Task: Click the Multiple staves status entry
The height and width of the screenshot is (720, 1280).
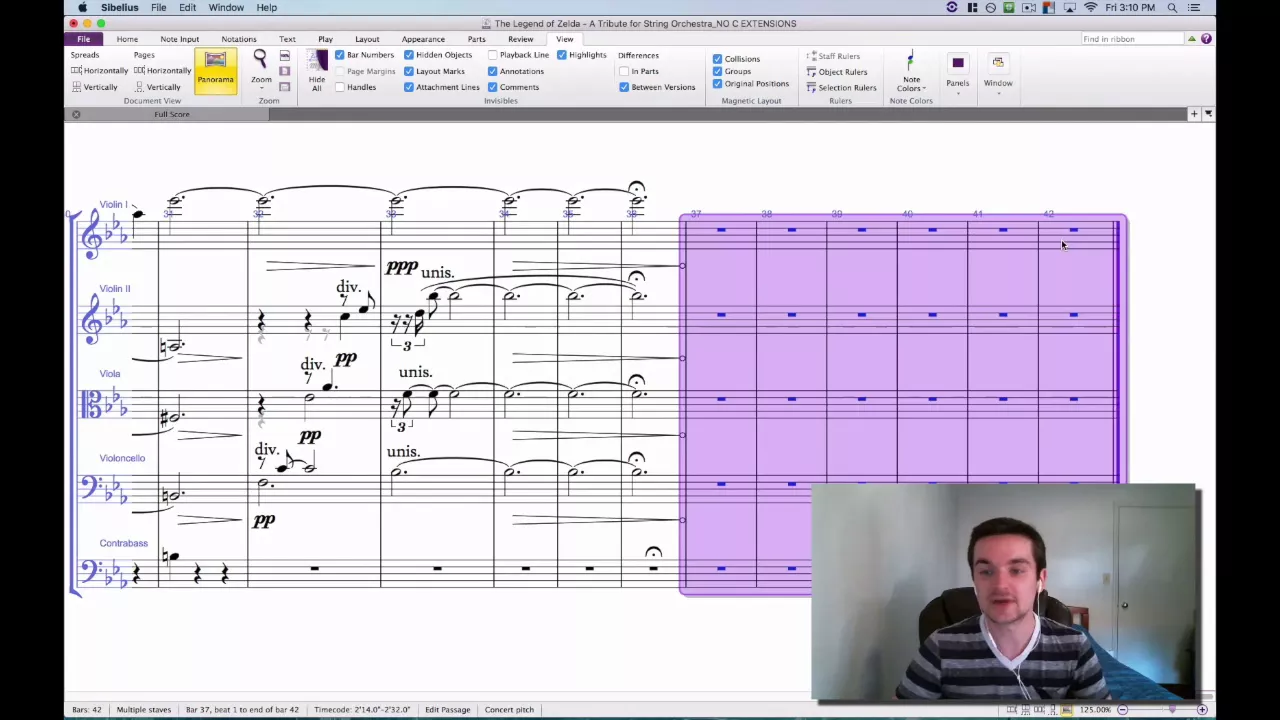Action: point(144,710)
